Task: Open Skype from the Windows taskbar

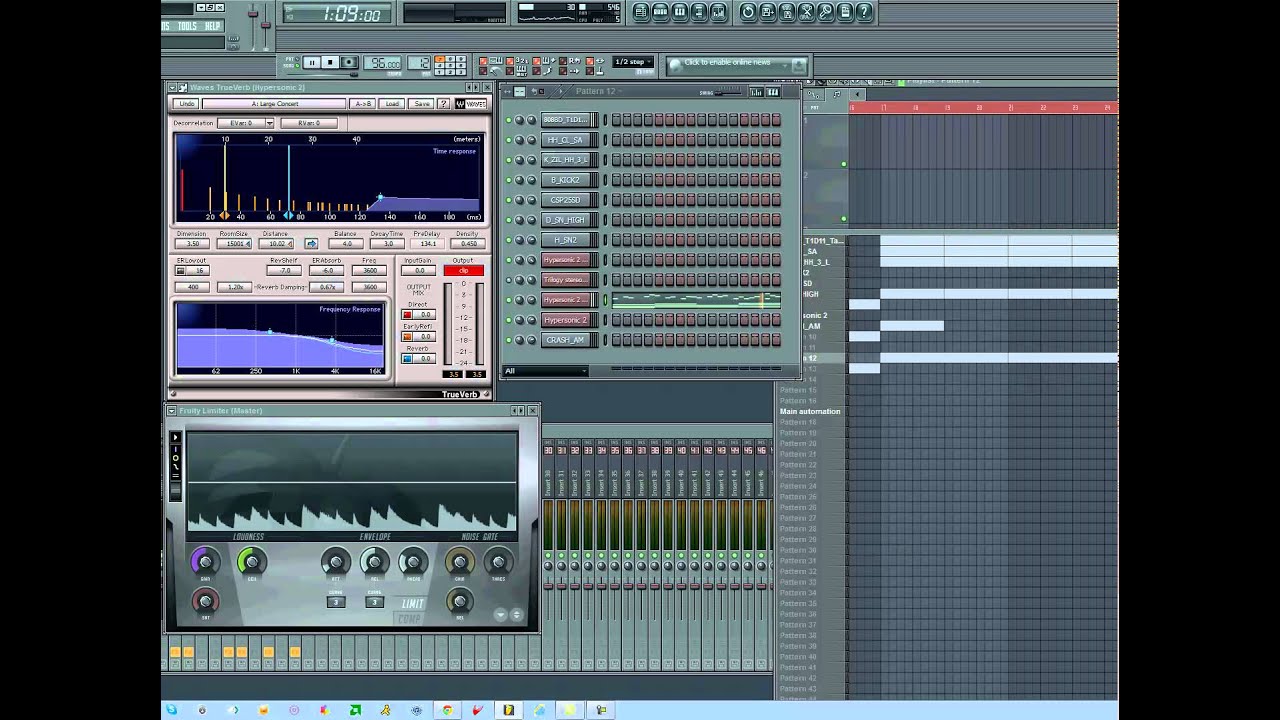Action: (x=172, y=710)
